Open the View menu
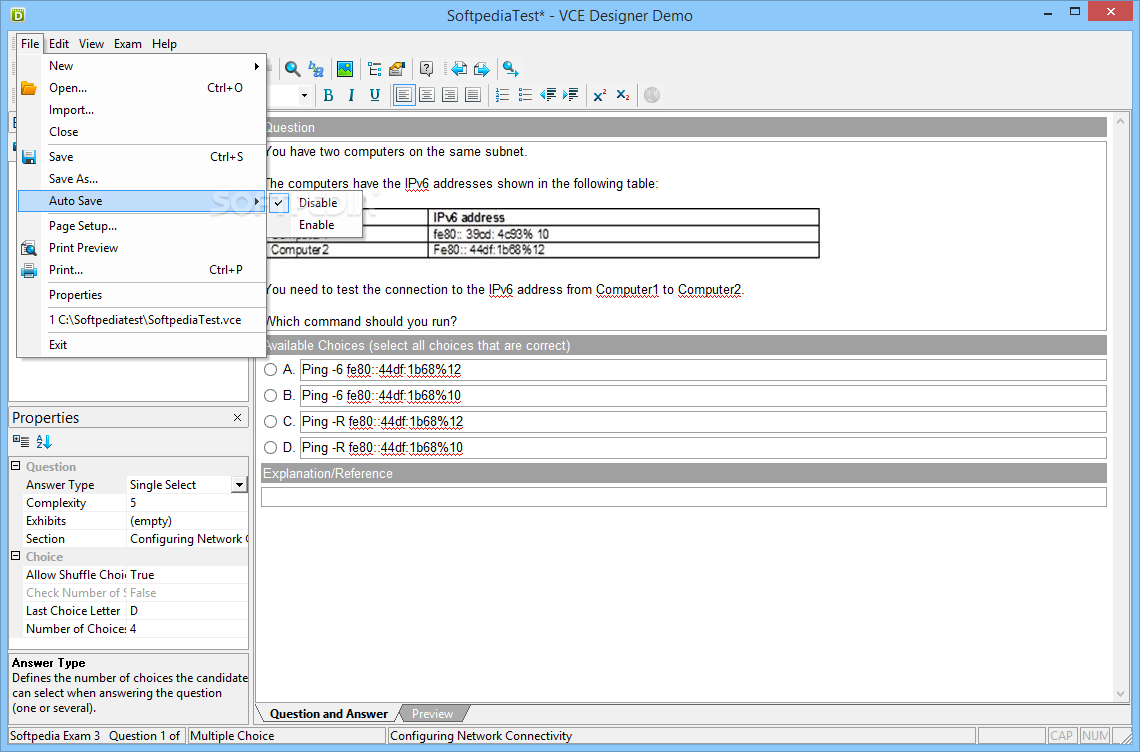 [91, 44]
